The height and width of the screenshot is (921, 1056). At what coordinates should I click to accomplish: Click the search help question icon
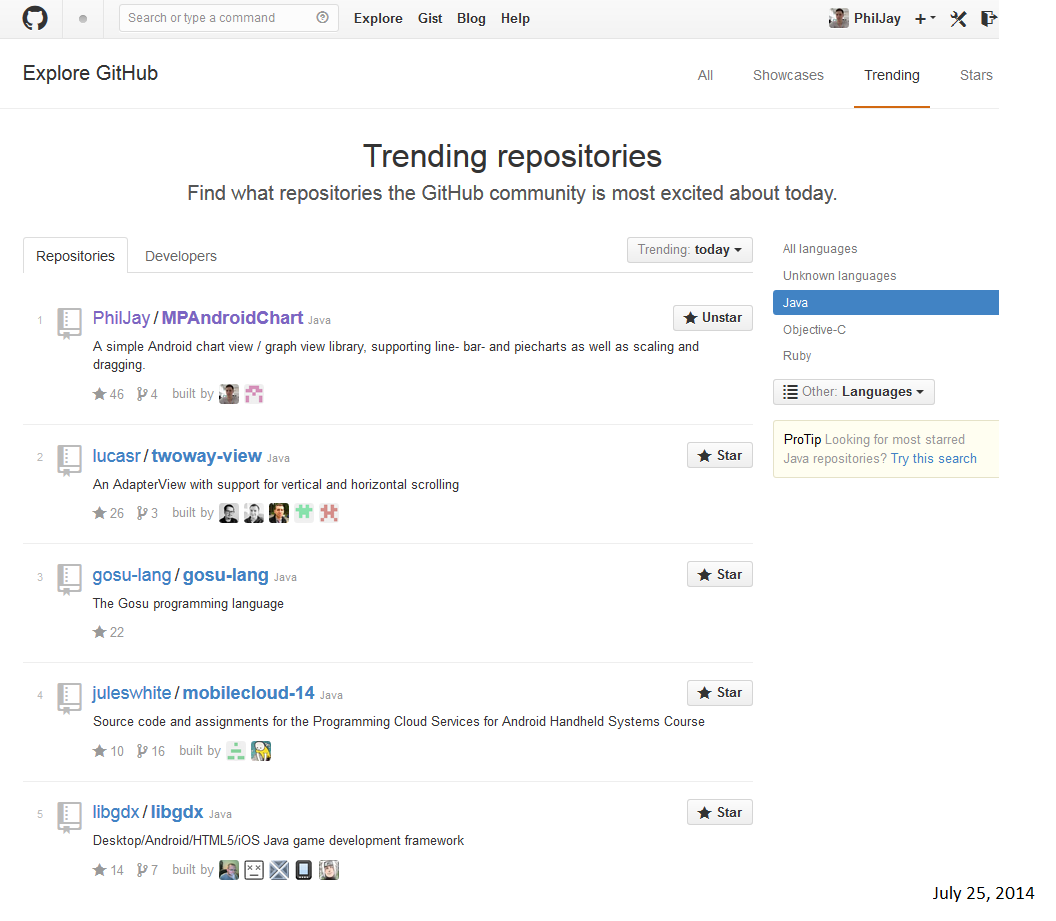coord(322,18)
